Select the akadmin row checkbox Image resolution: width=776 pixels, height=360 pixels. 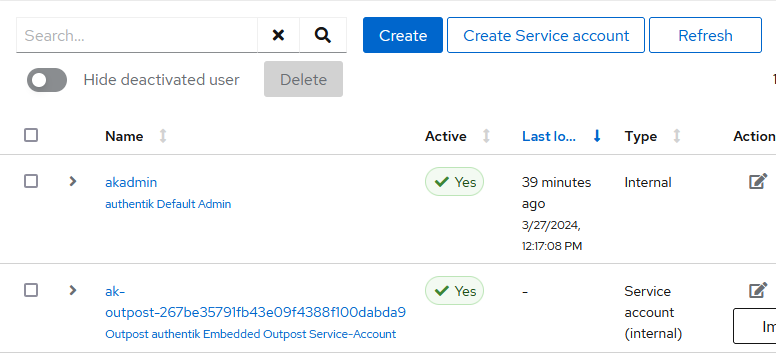point(31,181)
